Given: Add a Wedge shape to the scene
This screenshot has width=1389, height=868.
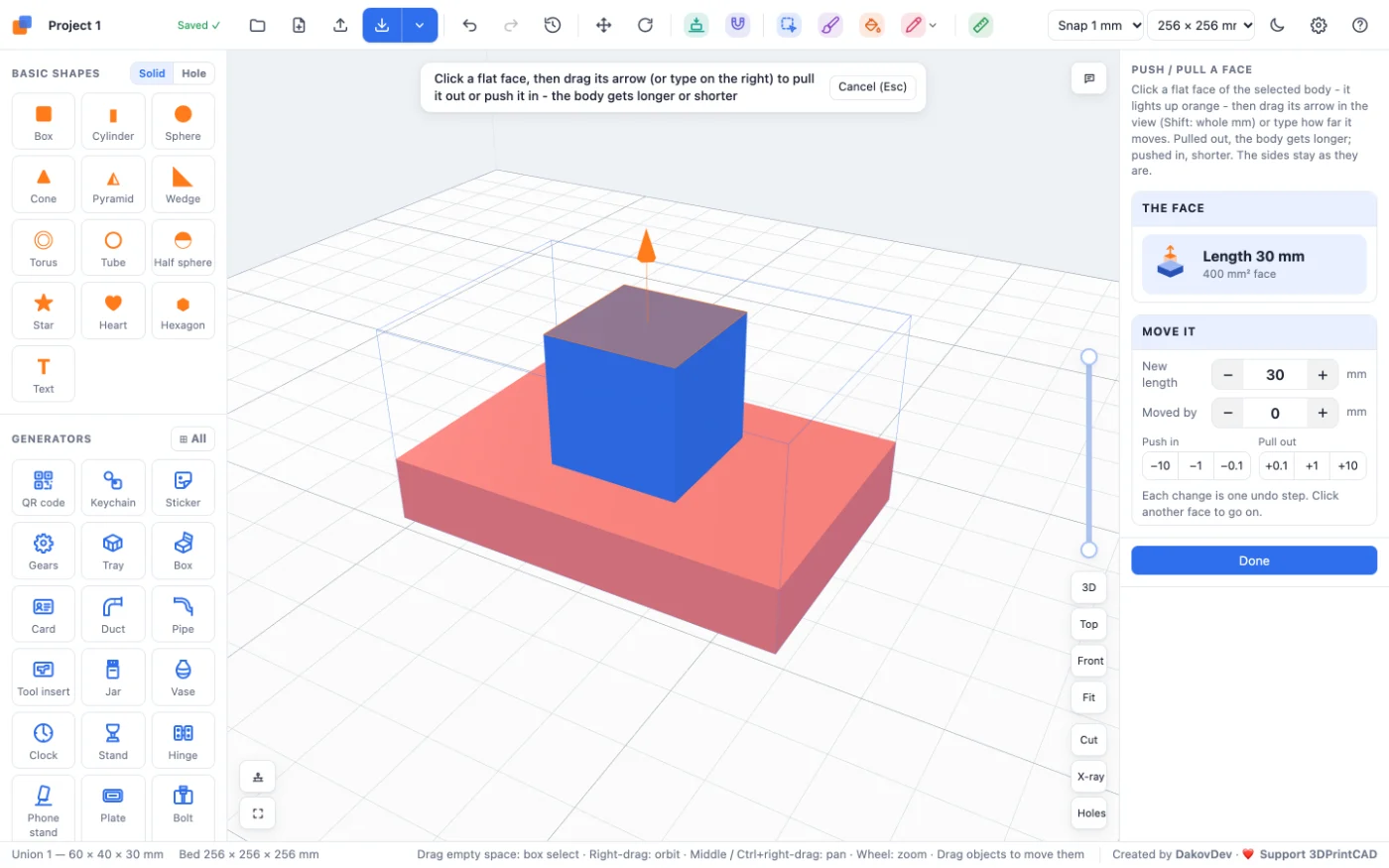Looking at the screenshot, I should coord(183,185).
